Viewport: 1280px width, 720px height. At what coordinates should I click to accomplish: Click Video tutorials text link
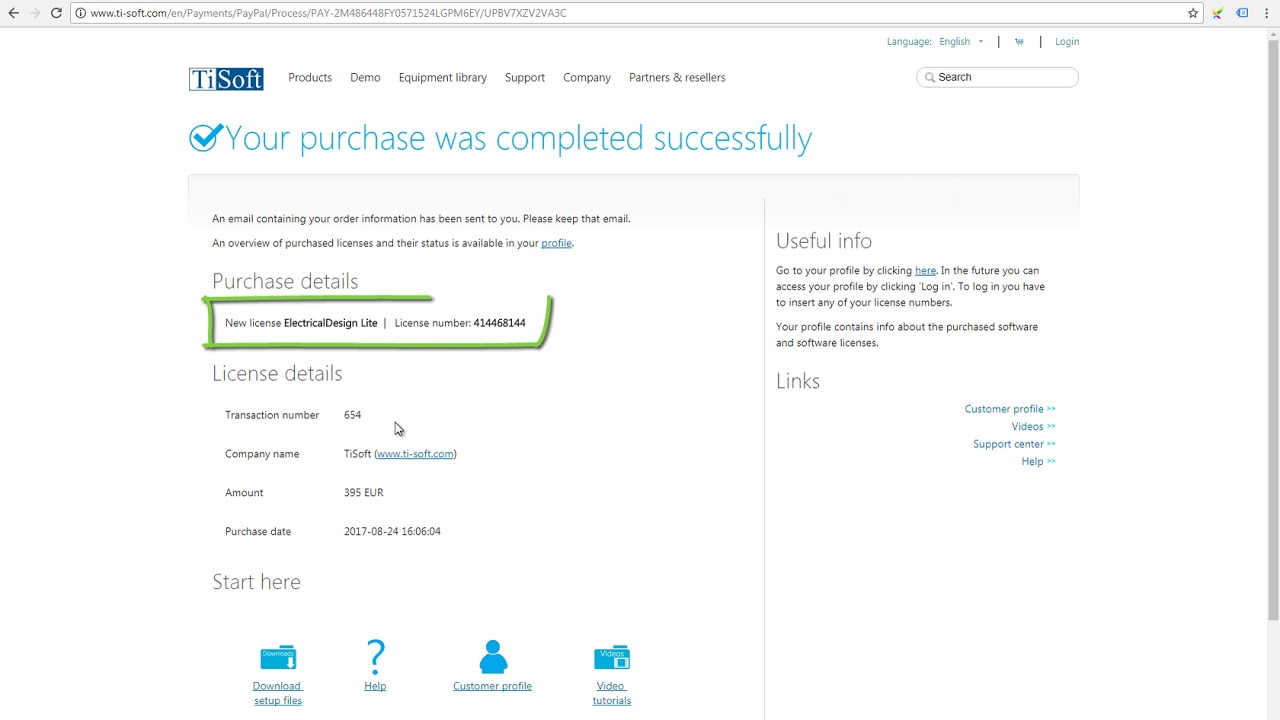(x=611, y=693)
